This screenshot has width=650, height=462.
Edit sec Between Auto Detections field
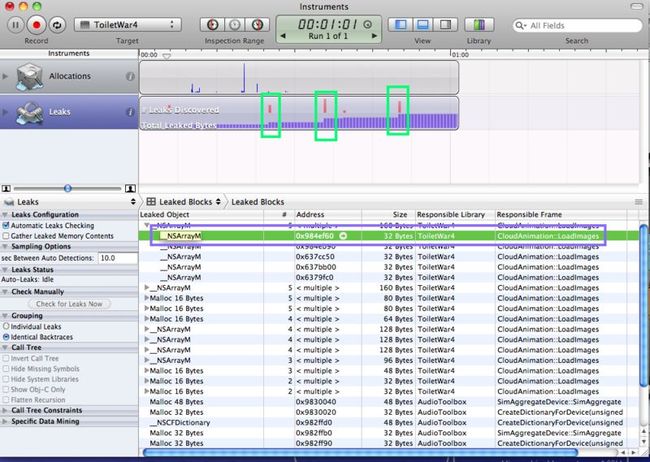coord(118,258)
